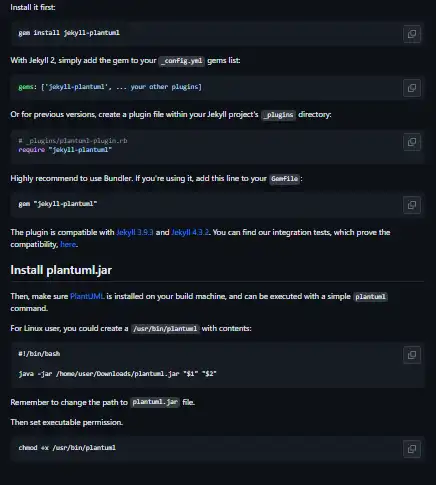436x485 pixels.
Task: Copy the Gemfile gem line snippet
Action: tap(412, 205)
